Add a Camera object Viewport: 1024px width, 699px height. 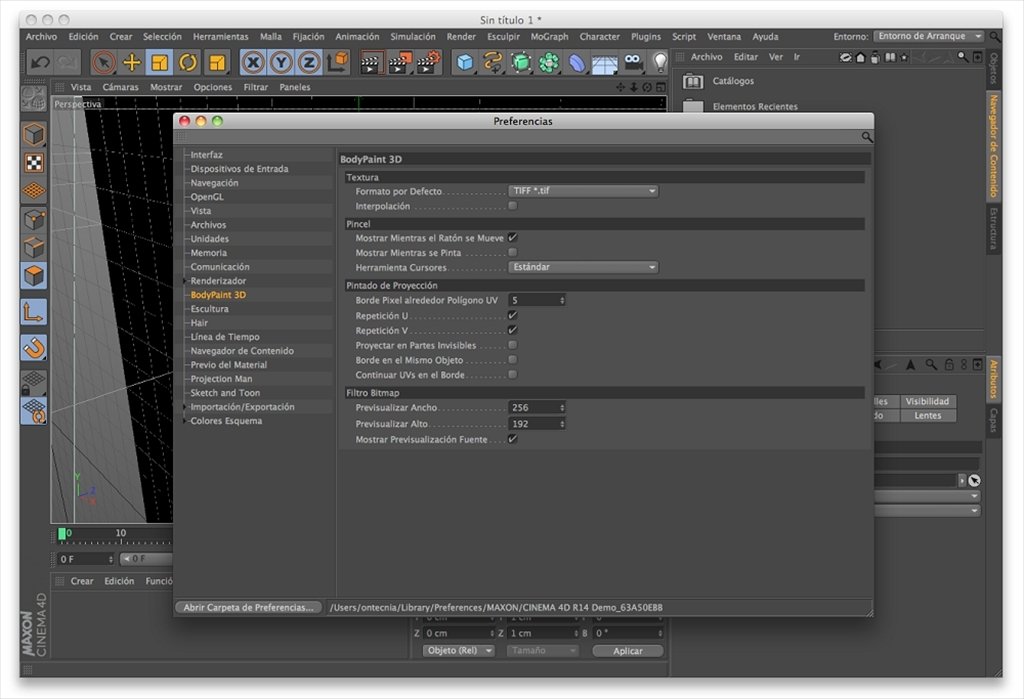tap(633, 63)
